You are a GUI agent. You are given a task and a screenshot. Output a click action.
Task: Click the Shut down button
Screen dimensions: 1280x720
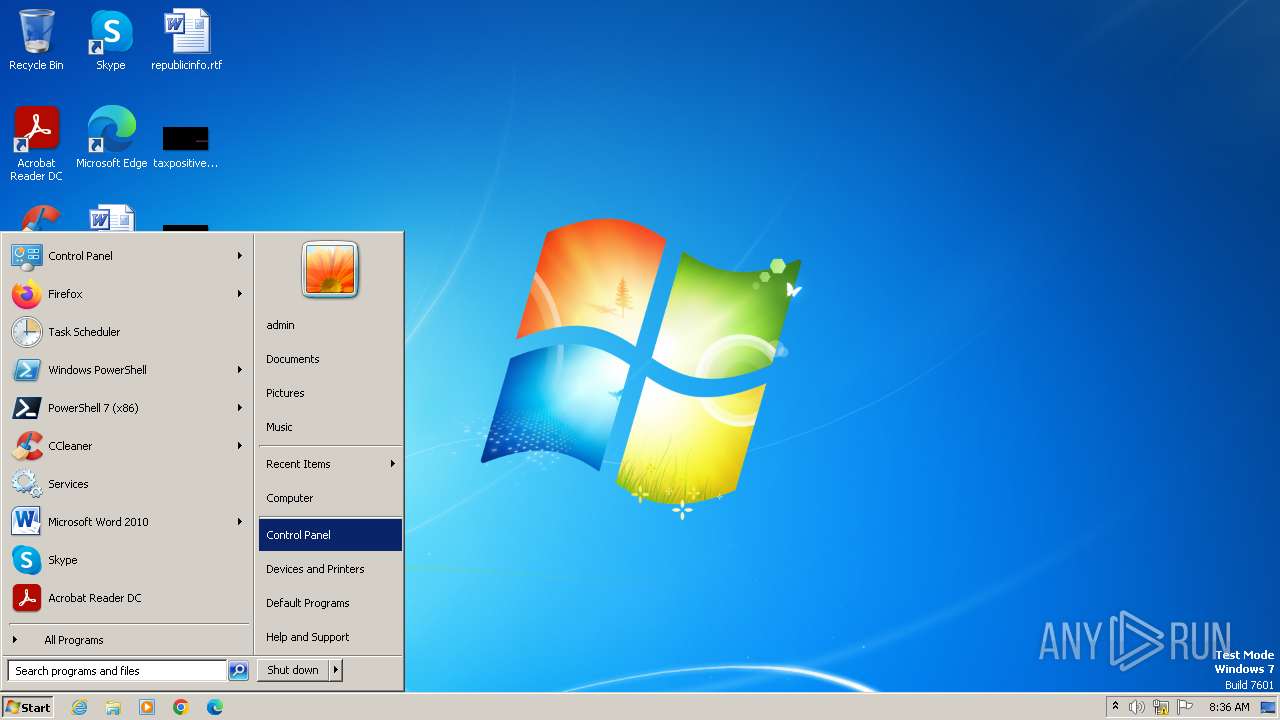tap(293, 671)
